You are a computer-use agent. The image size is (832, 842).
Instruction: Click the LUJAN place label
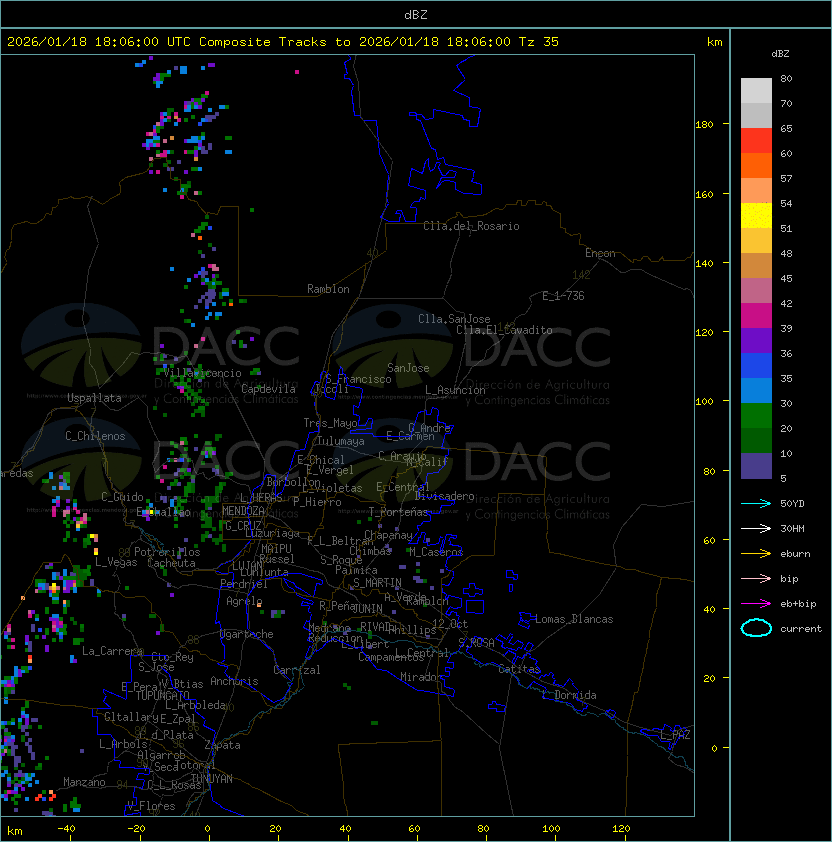pos(247,565)
